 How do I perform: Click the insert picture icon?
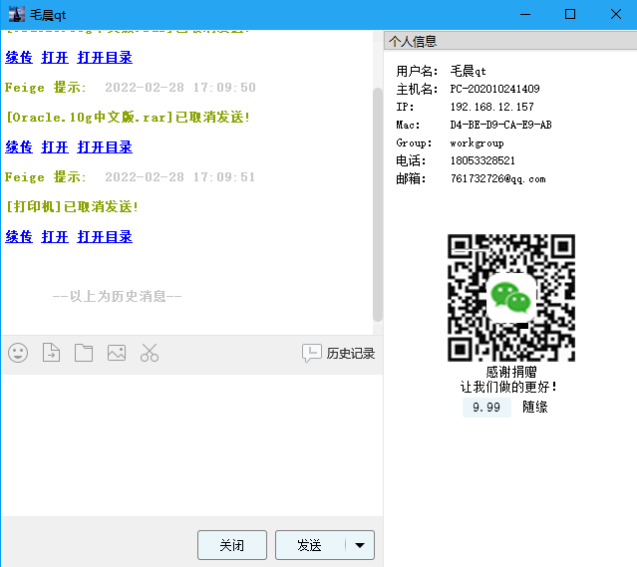click(x=116, y=353)
